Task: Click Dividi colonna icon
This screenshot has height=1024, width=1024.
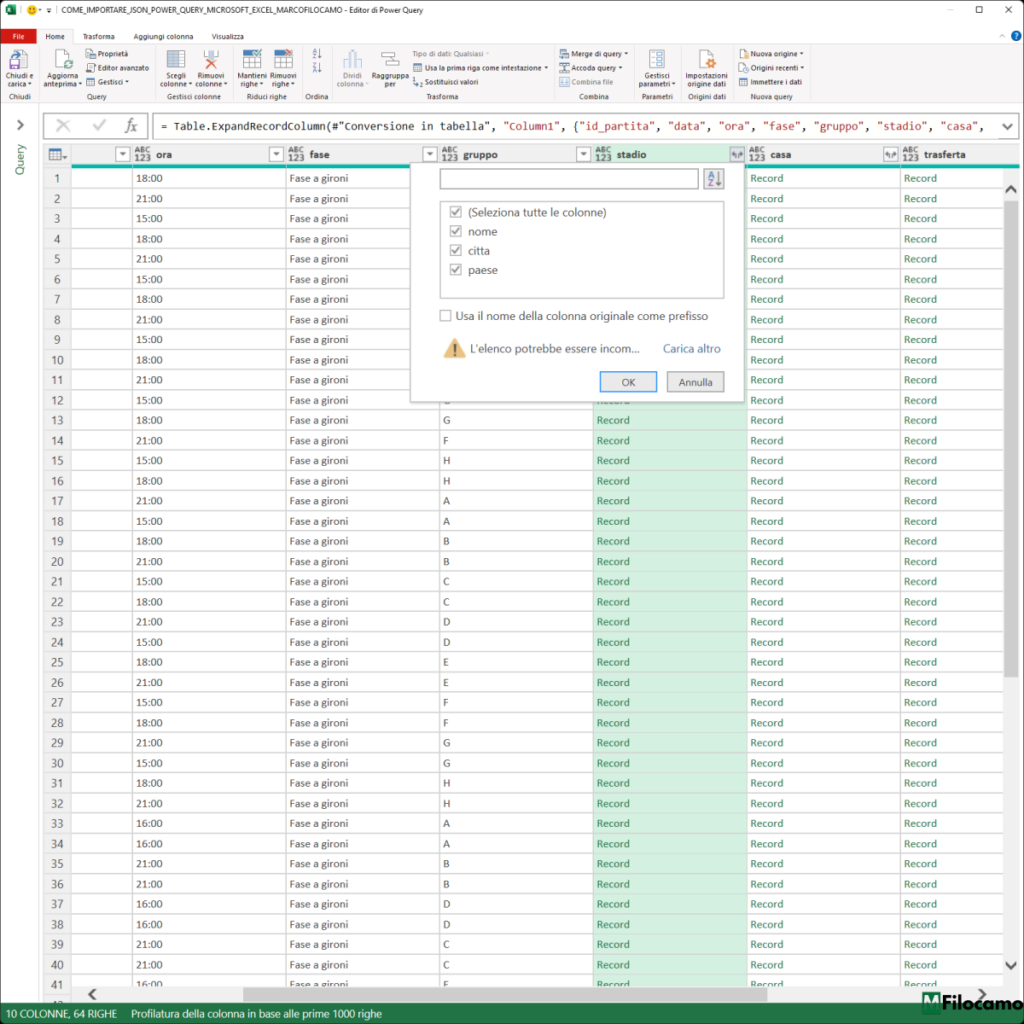Action: pos(352,59)
